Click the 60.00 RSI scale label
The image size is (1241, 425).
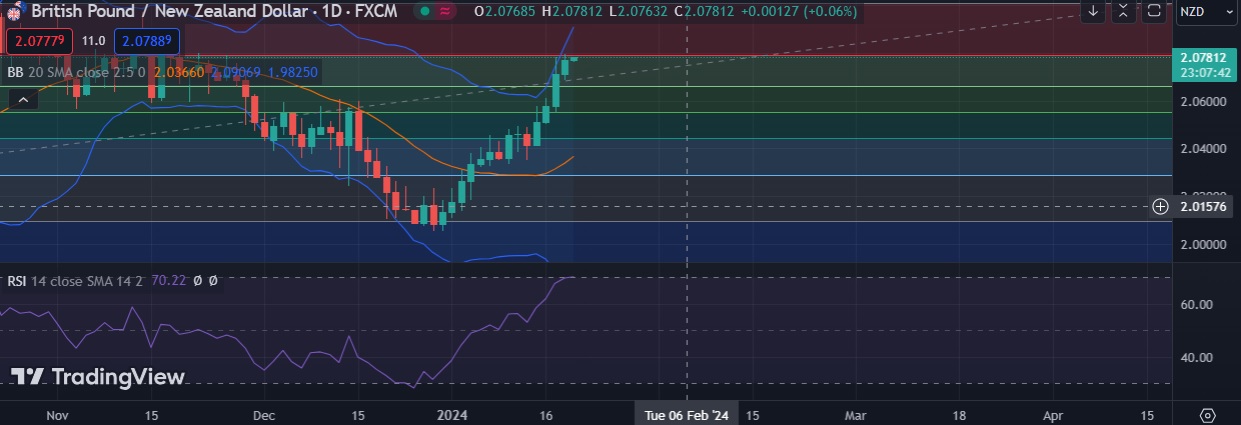point(1197,304)
